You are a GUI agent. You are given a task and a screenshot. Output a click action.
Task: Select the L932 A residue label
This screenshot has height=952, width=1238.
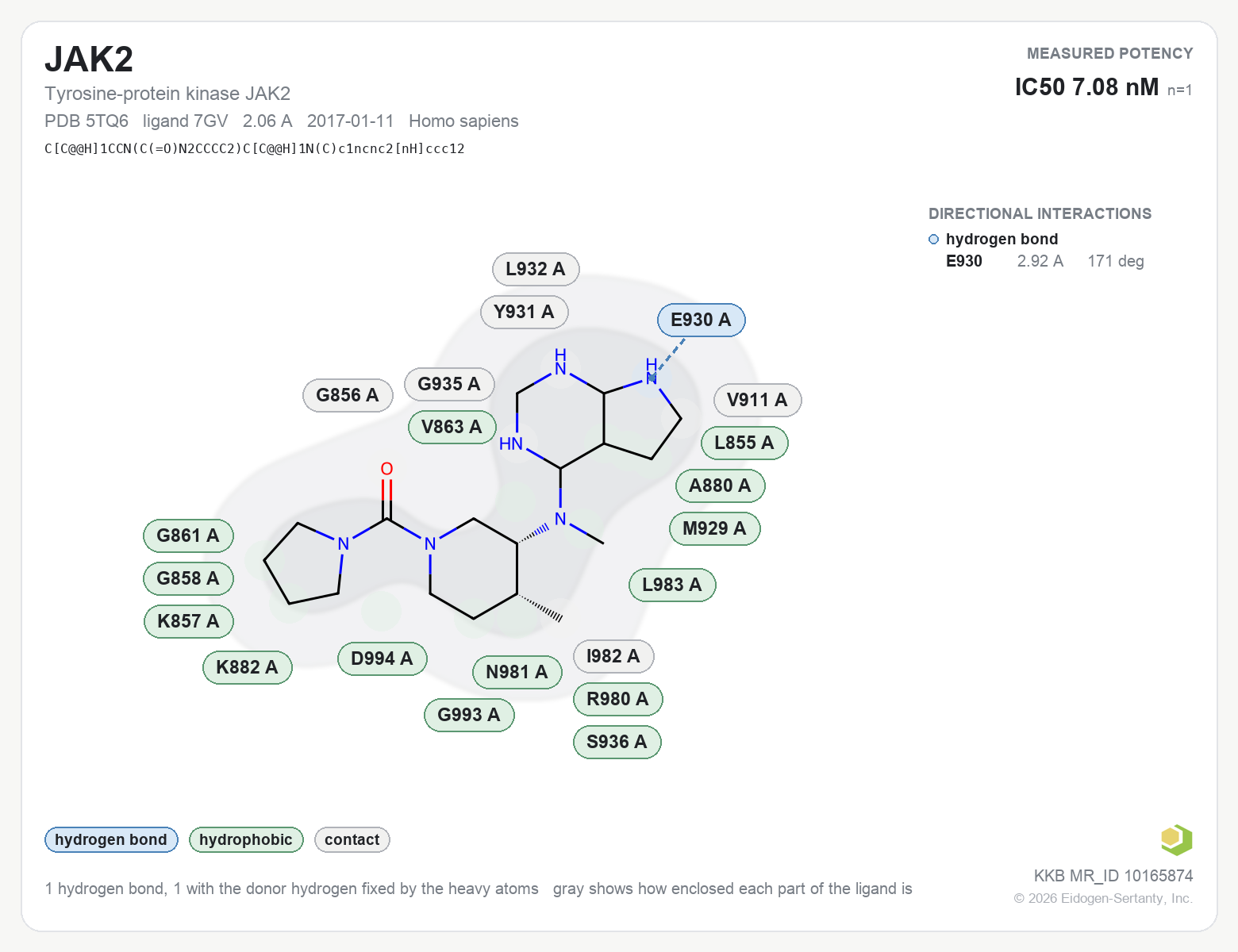536,269
